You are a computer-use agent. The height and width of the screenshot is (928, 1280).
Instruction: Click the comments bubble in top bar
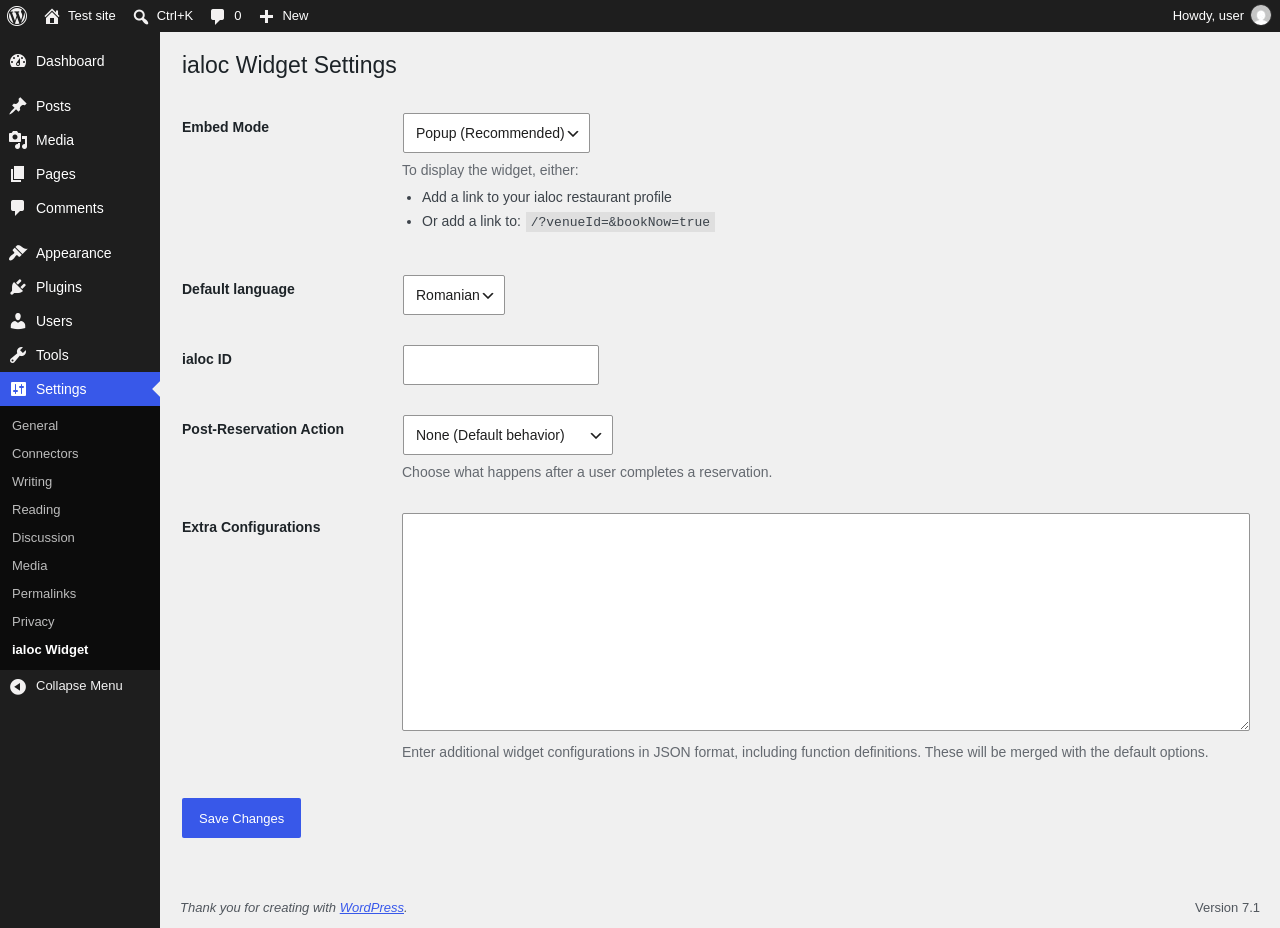click(x=218, y=16)
